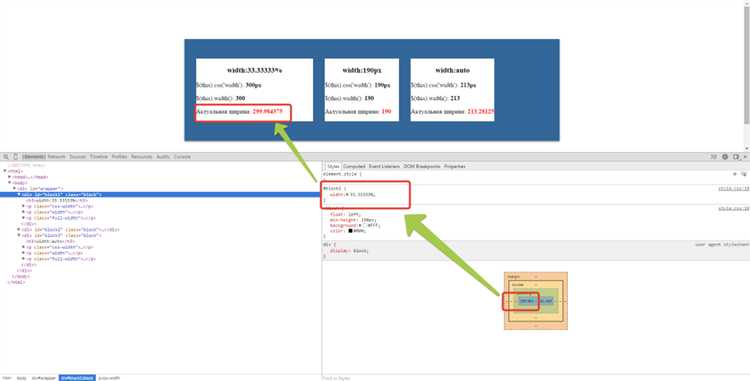
Task: Click the magnifier inspect element icon
Action: [x=6, y=157]
